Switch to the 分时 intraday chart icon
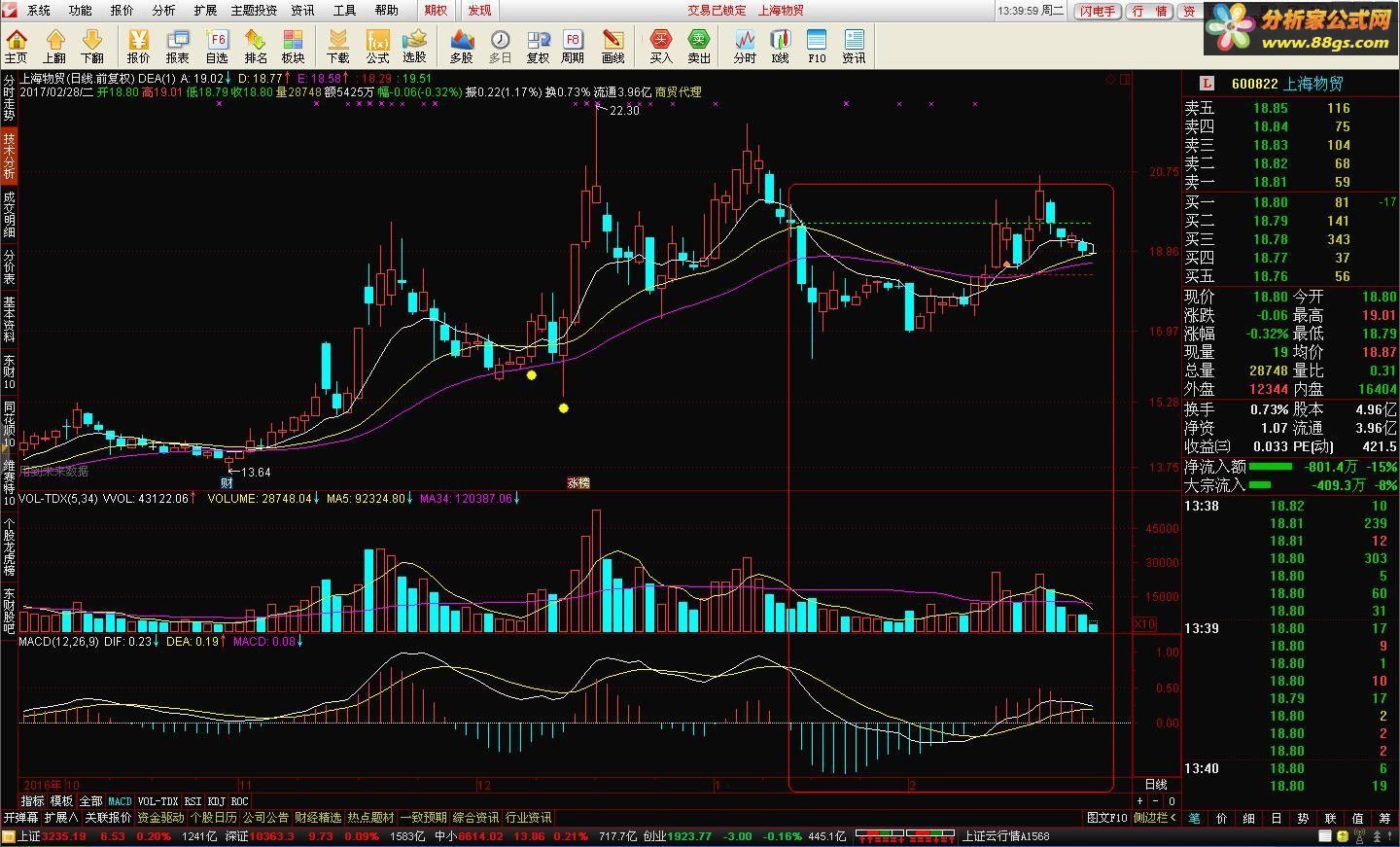The width and height of the screenshot is (1400, 847). pyautogui.click(x=745, y=46)
